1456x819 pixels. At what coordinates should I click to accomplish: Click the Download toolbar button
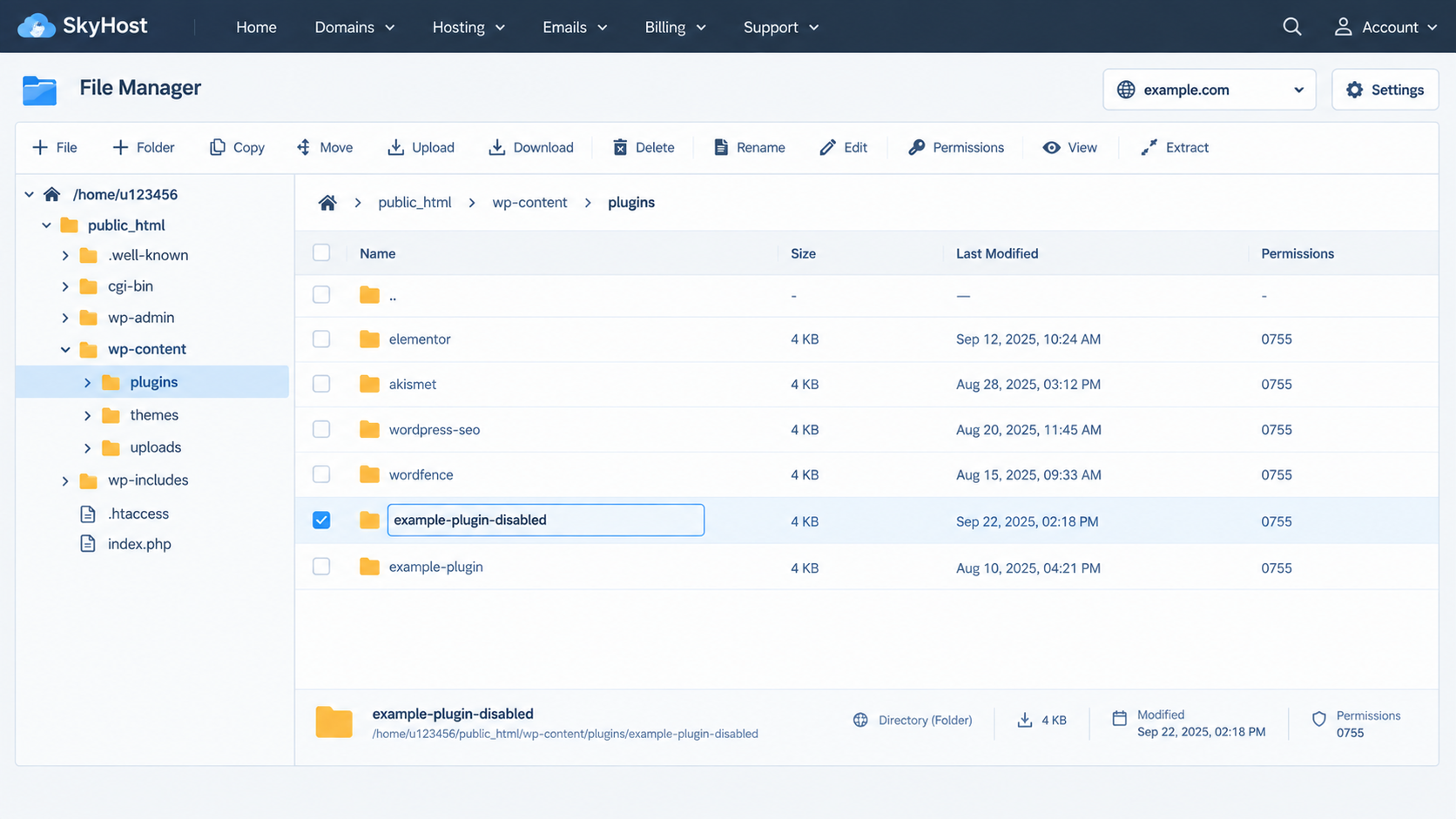pyautogui.click(x=531, y=147)
